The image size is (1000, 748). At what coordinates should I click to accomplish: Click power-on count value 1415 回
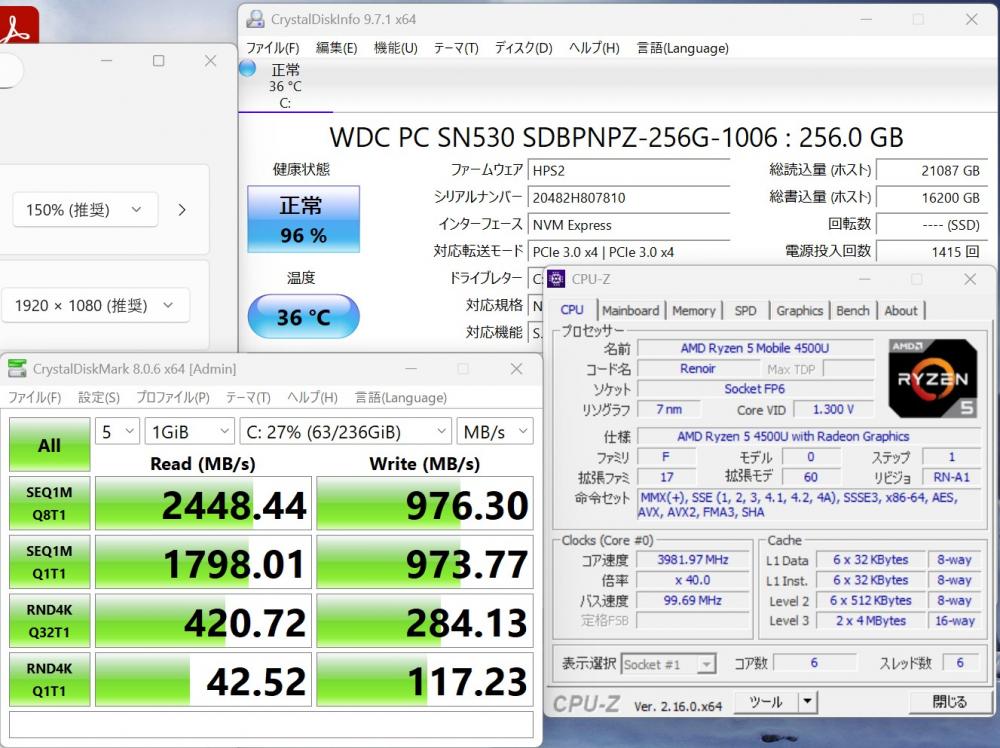click(932, 252)
